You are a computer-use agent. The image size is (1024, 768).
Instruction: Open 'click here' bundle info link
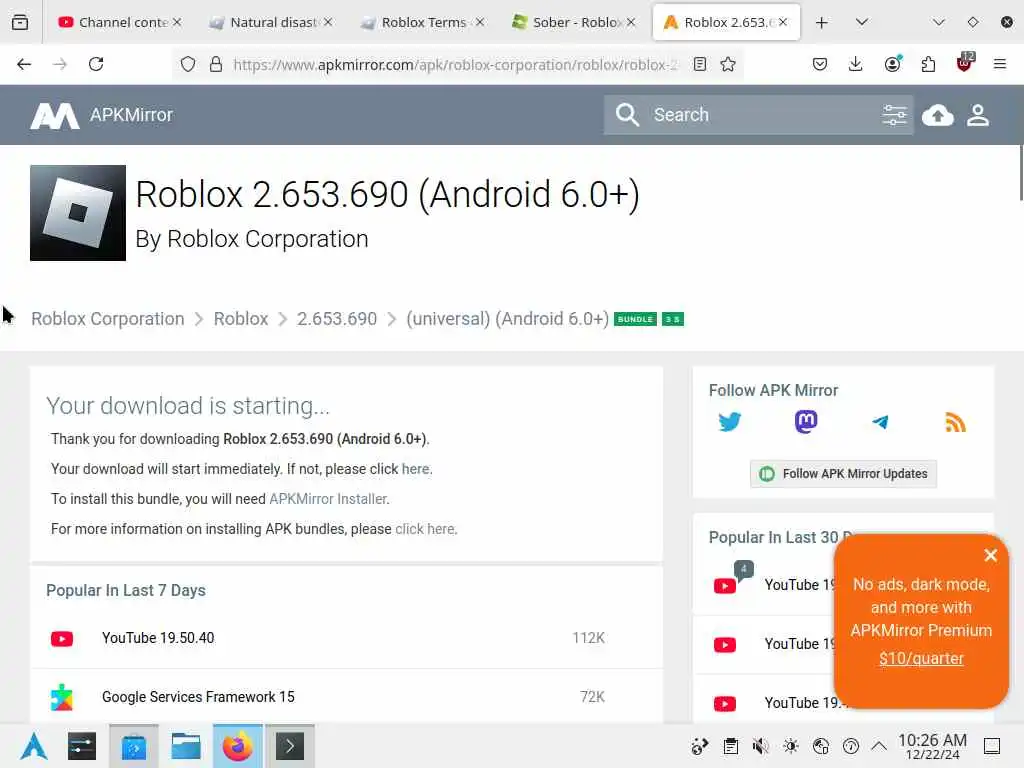click(424, 529)
